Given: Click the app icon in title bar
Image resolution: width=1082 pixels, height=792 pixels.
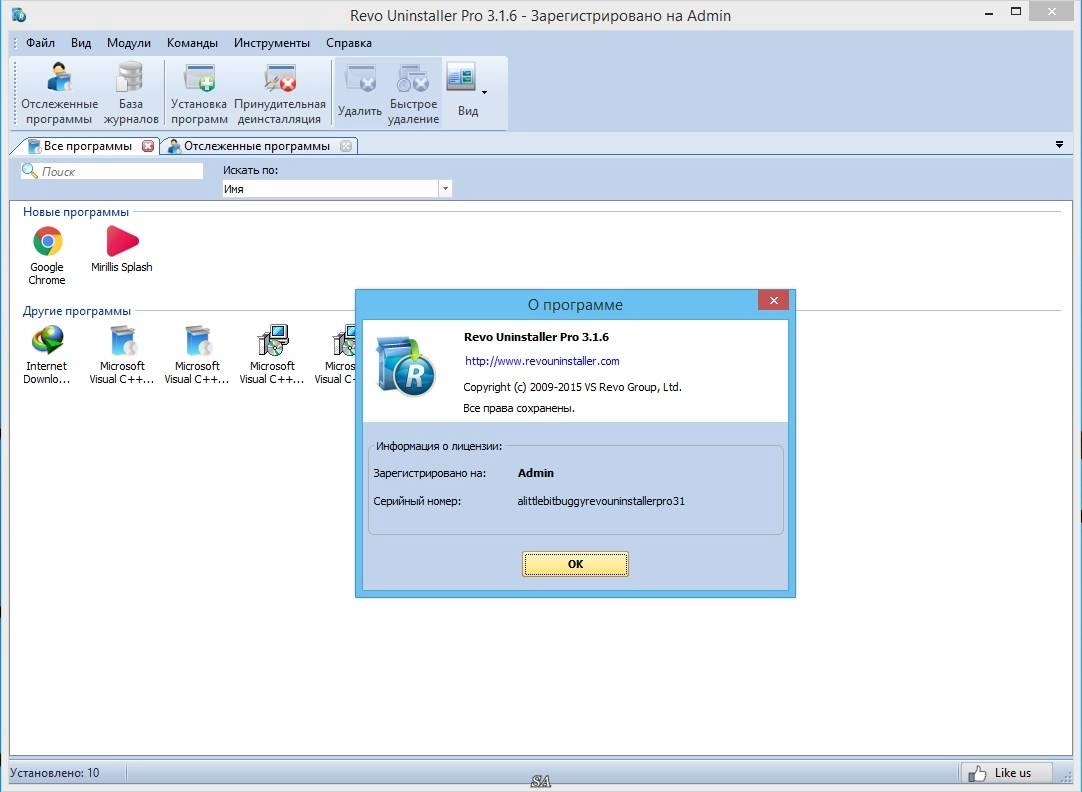Looking at the screenshot, I should tap(19, 14).
